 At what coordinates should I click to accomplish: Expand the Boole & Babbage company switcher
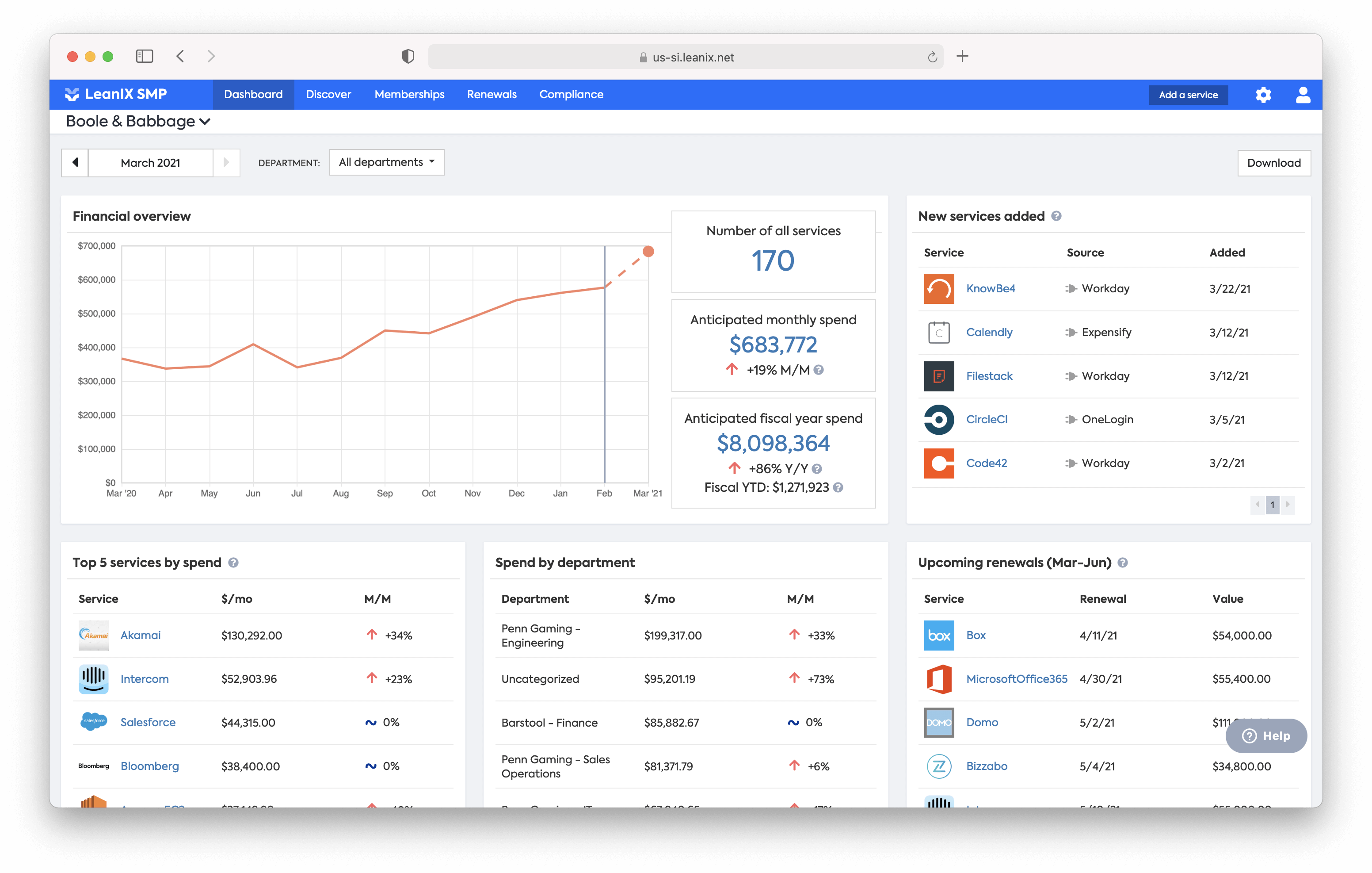pyautogui.click(x=138, y=122)
